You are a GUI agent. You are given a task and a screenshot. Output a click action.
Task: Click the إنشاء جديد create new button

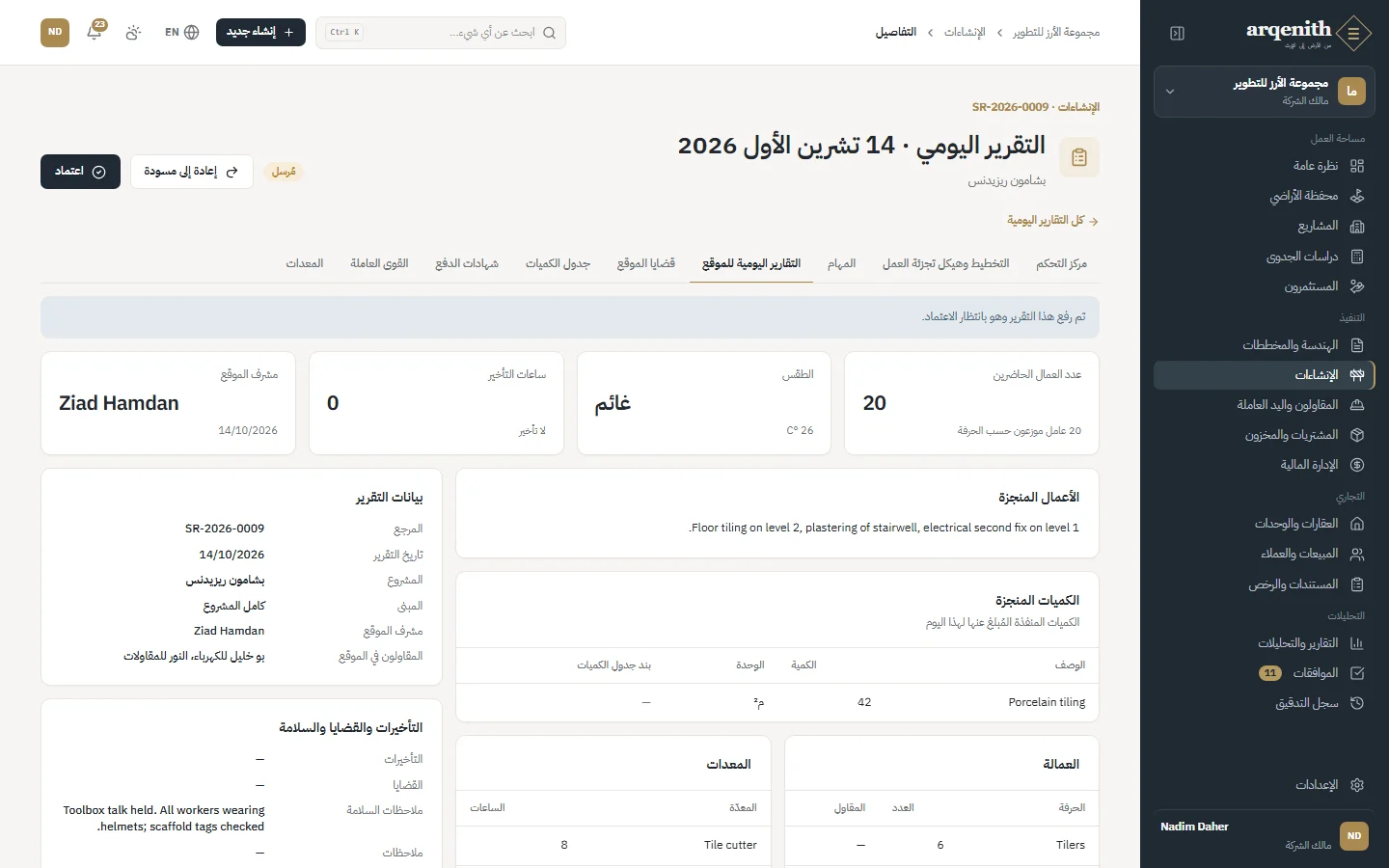260,32
